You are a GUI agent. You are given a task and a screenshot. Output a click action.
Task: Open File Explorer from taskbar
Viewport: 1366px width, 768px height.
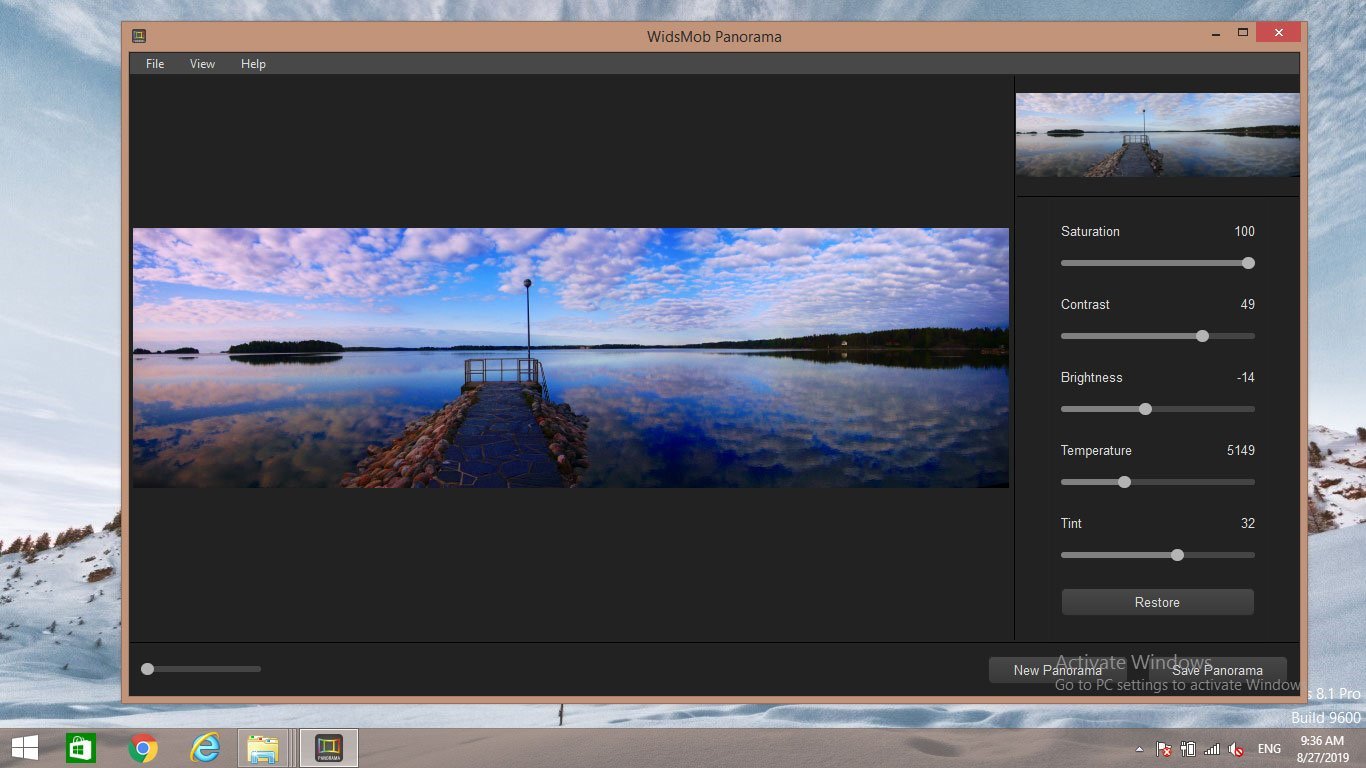tap(264, 748)
